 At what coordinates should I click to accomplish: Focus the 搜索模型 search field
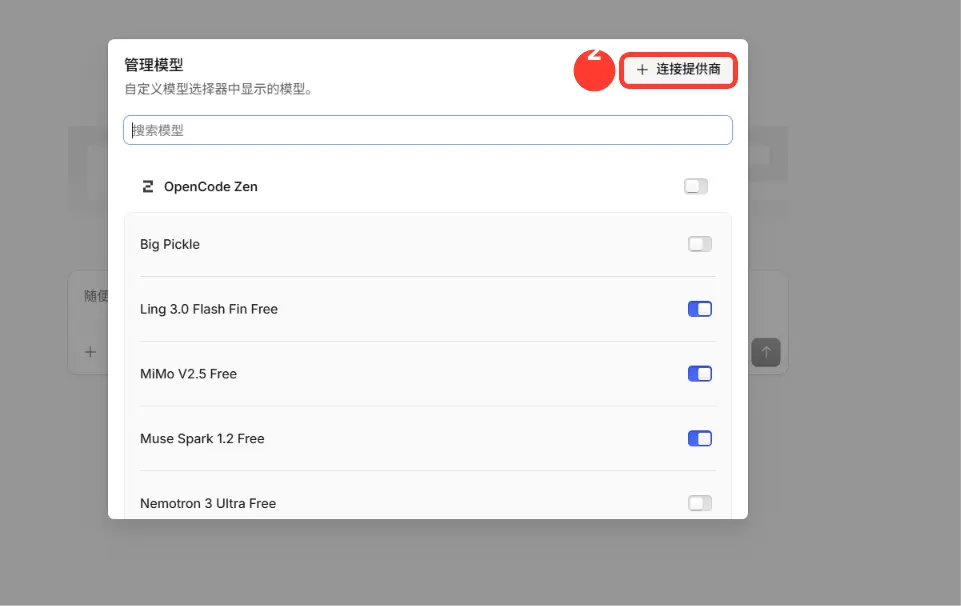(x=428, y=130)
